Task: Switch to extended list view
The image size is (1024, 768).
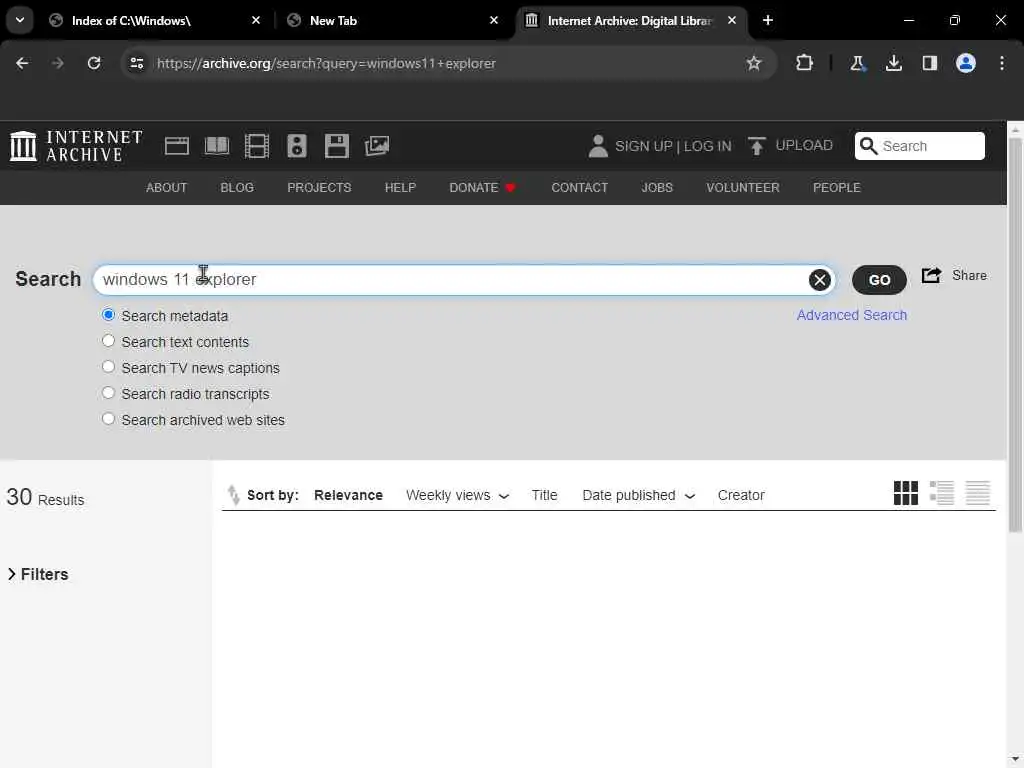Action: pos(942,493)
